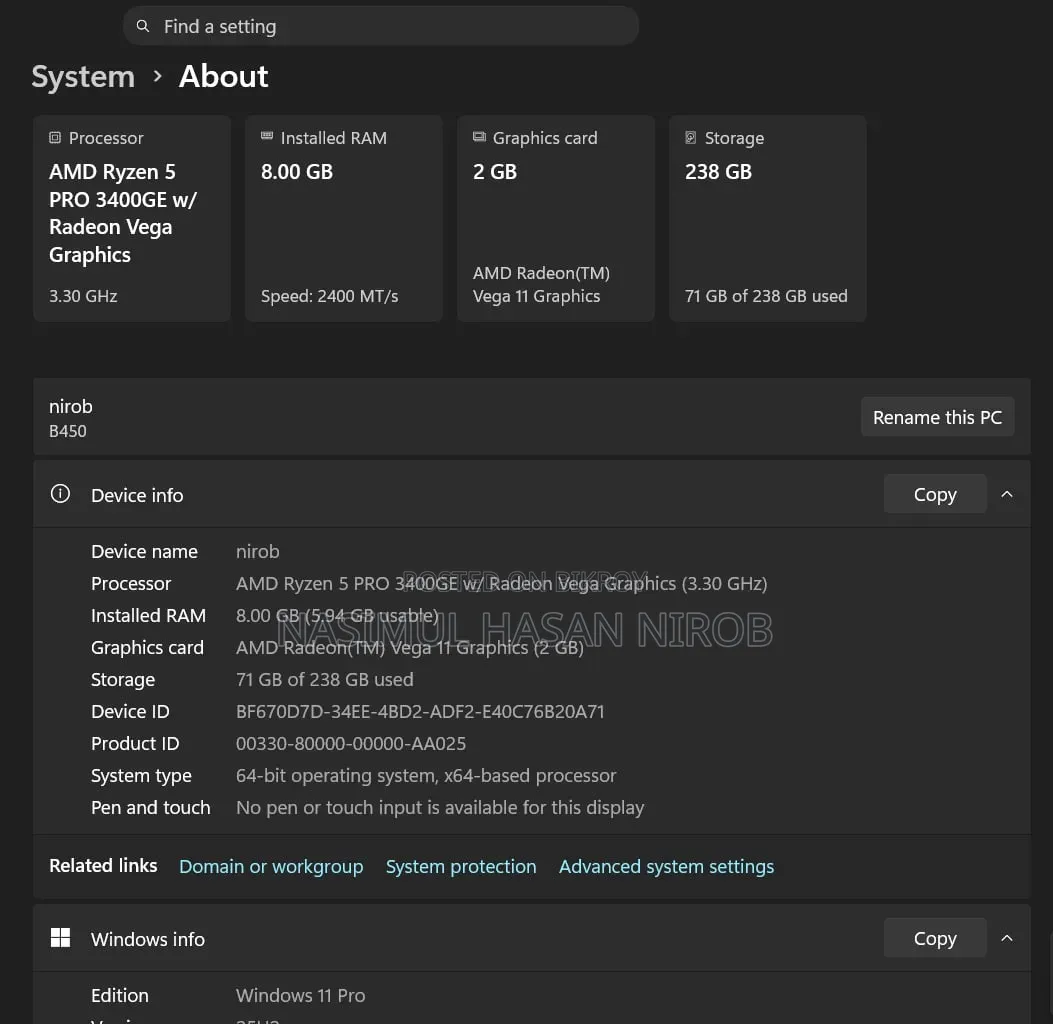Click the breadcrumb chevron after System
Screen dimensions: 1053x1024
tap(157, 76)
